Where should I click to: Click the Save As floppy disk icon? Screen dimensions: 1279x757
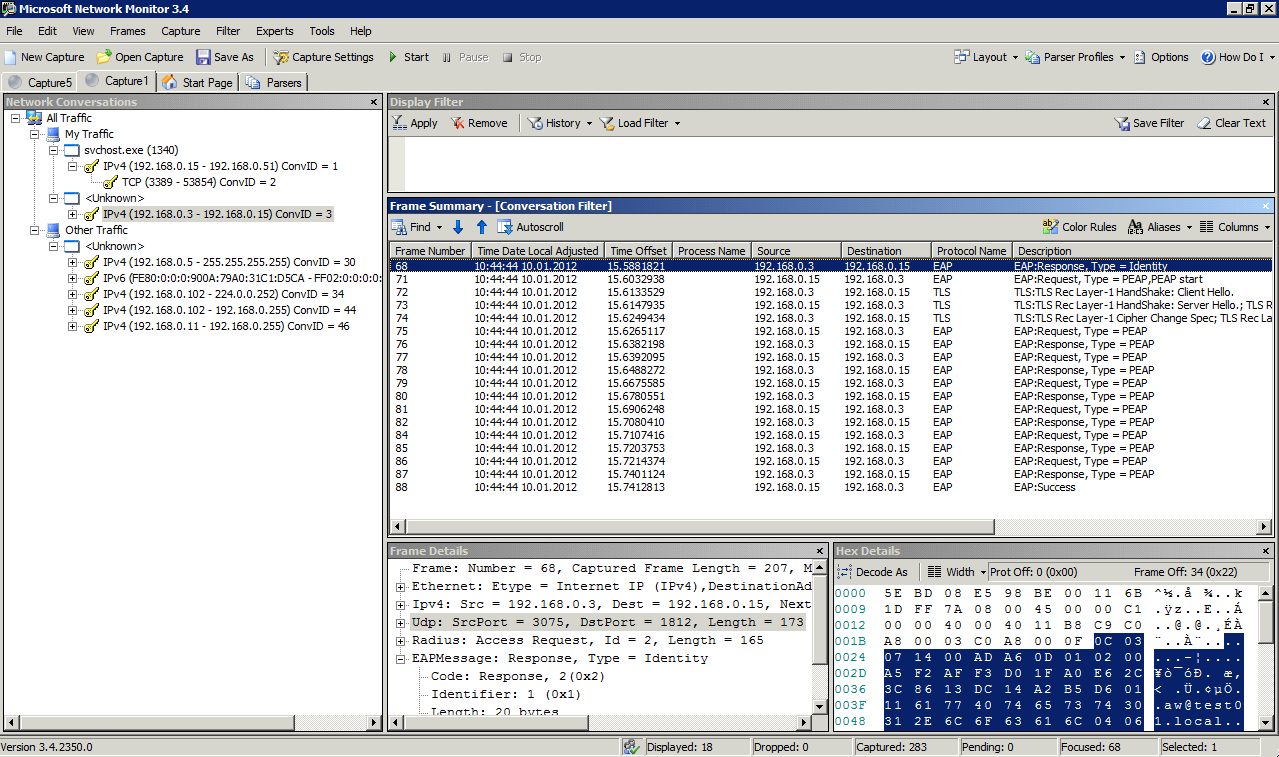pyautogui.click(x=203, y=58)
